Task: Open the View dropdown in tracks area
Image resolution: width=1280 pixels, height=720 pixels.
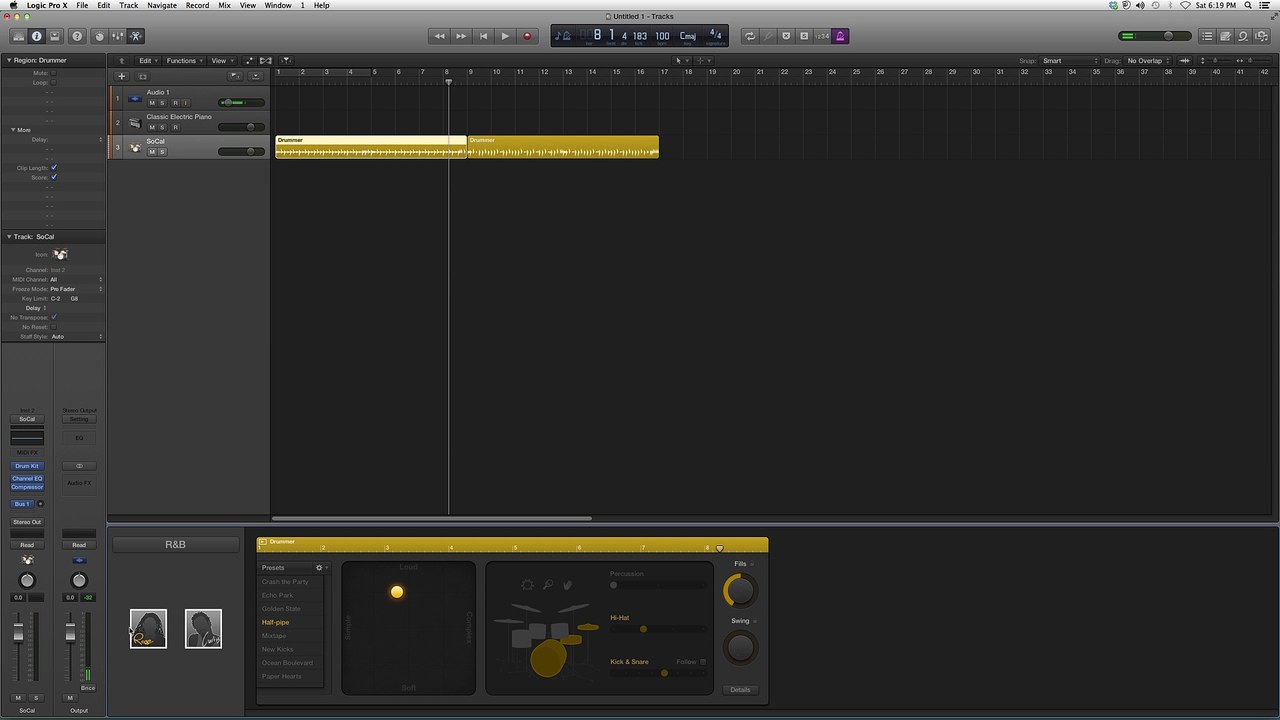Action: (220, 61)
